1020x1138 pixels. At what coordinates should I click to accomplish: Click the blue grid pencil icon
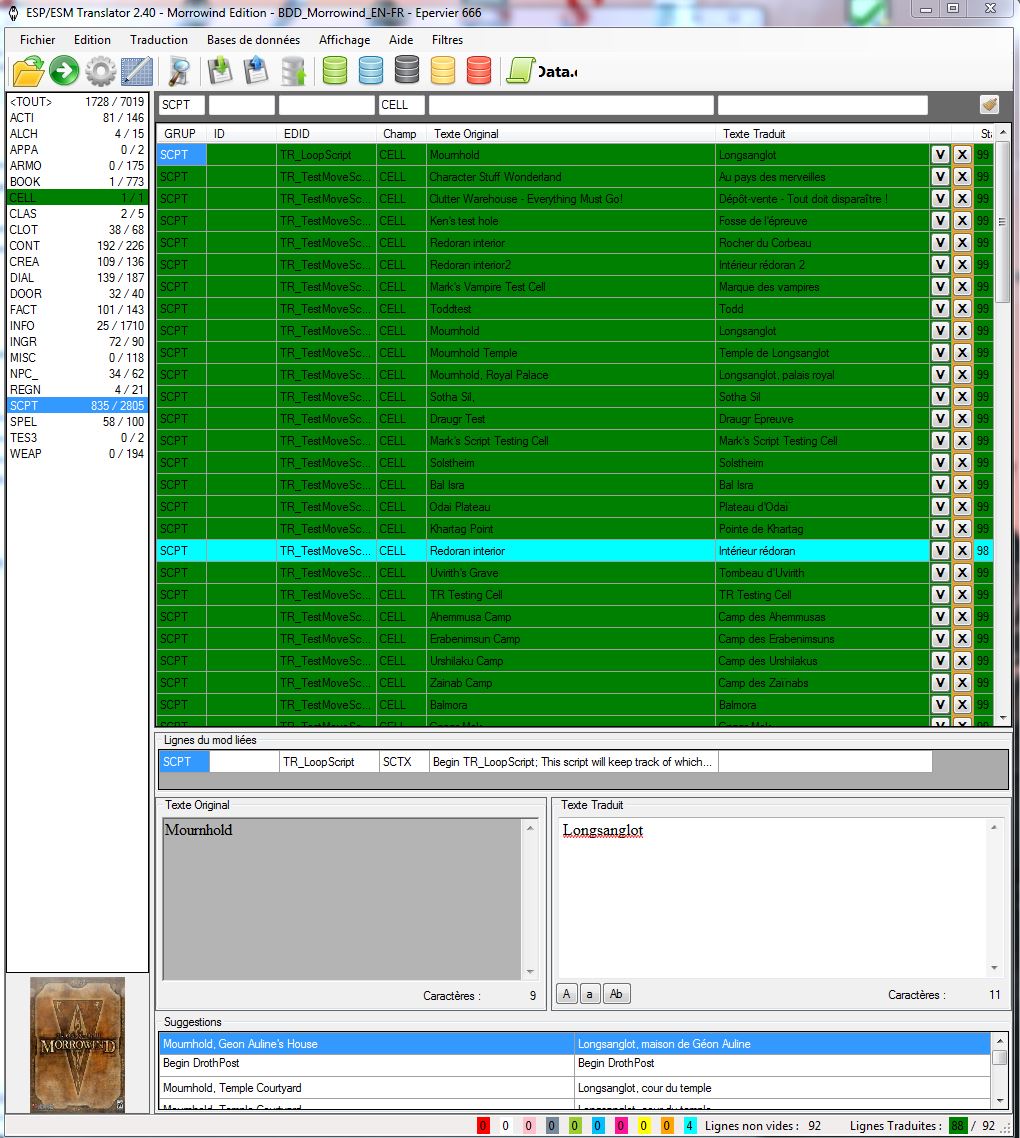pos(136,71)
